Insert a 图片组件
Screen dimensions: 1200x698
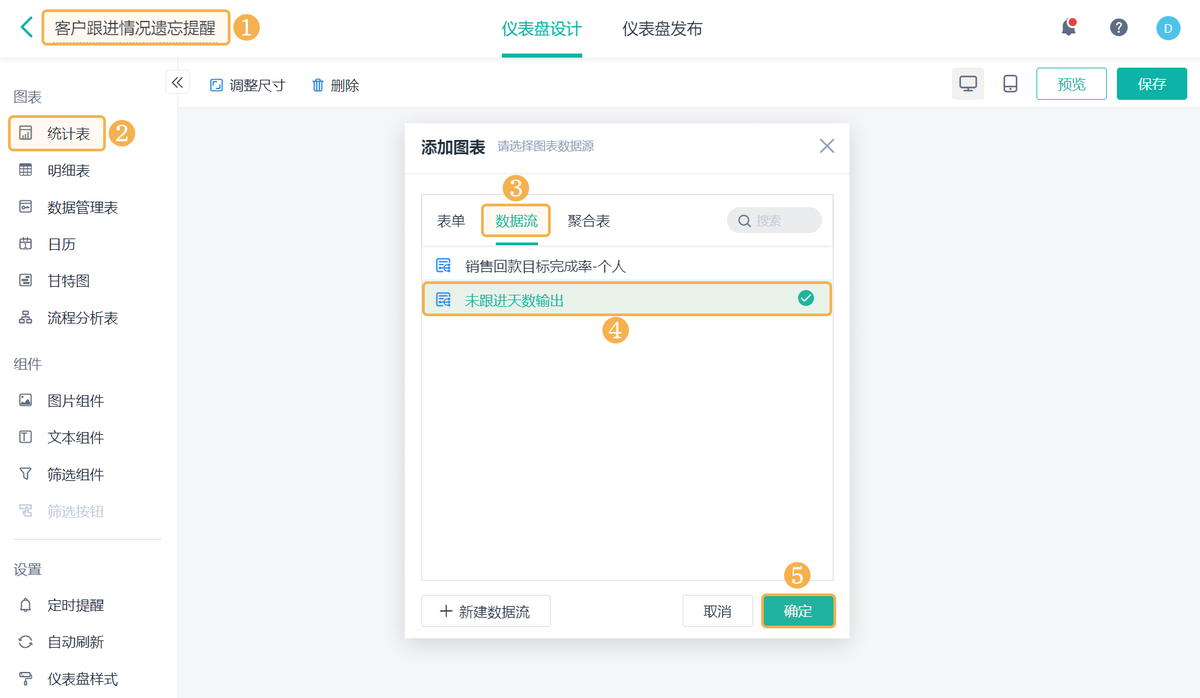[75, 401]
